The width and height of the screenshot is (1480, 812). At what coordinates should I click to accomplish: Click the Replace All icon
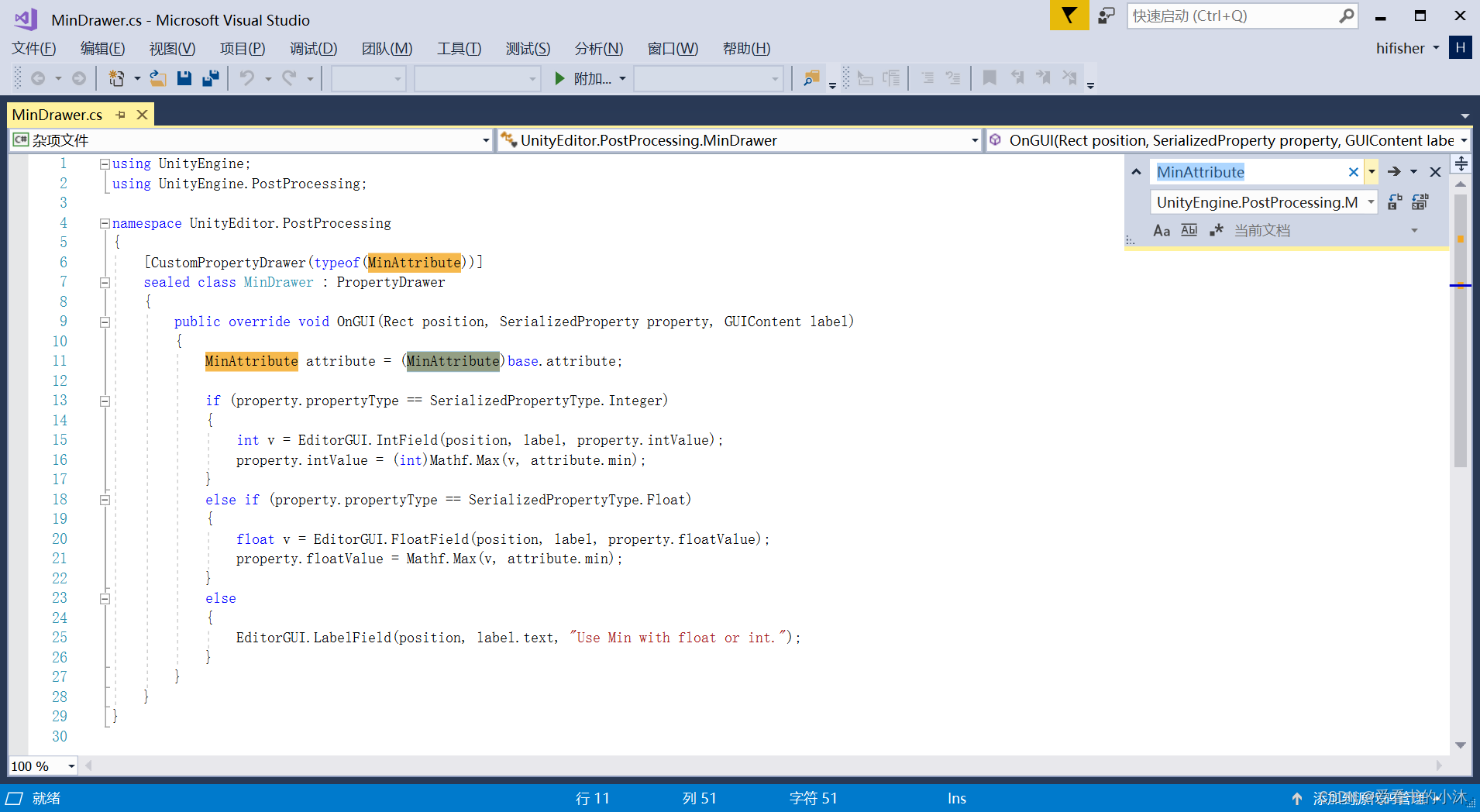(1420, 202)
